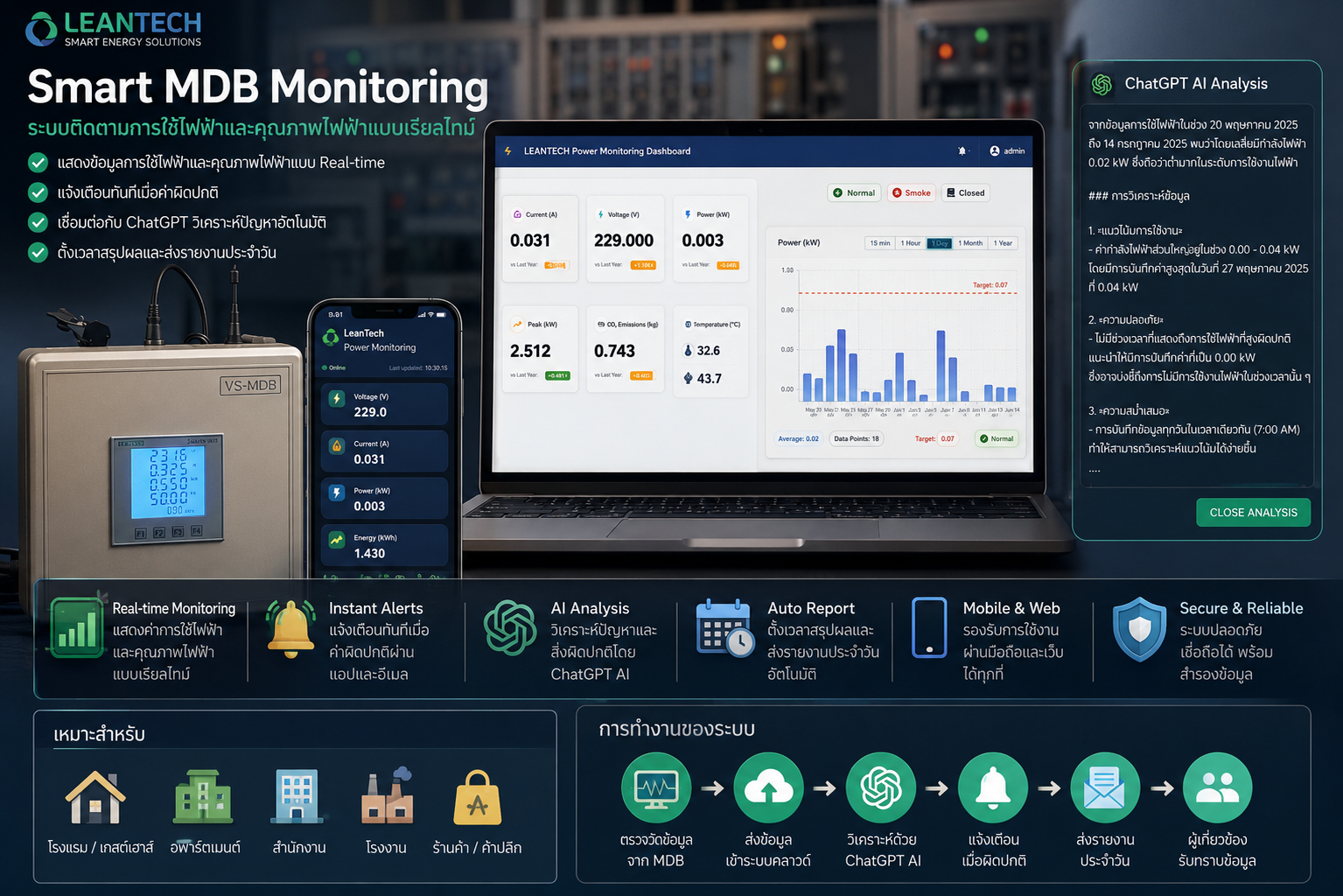Click the LEANTECH logo emblem
The image size is (1343, 896).
pos(41,29)
